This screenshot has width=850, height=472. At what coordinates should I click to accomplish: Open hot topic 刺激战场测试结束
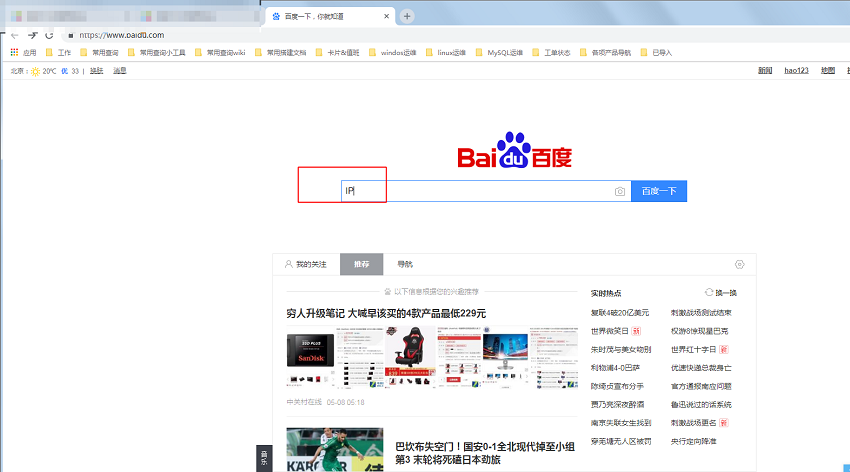click(701, 313)
